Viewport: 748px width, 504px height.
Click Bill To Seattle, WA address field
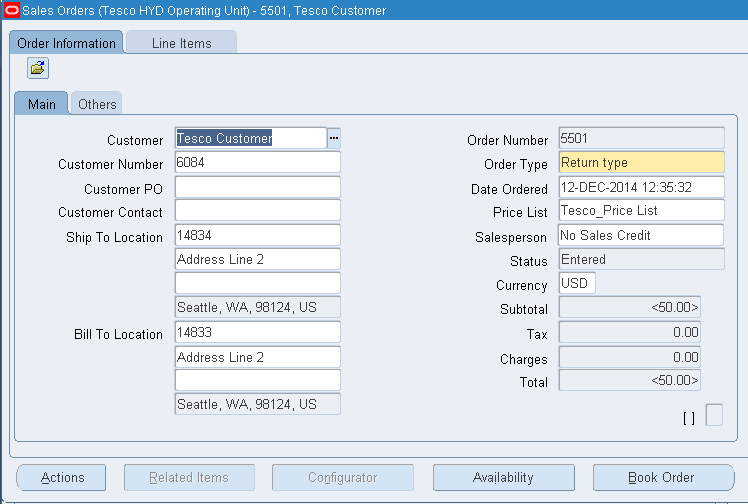point(258,404)
